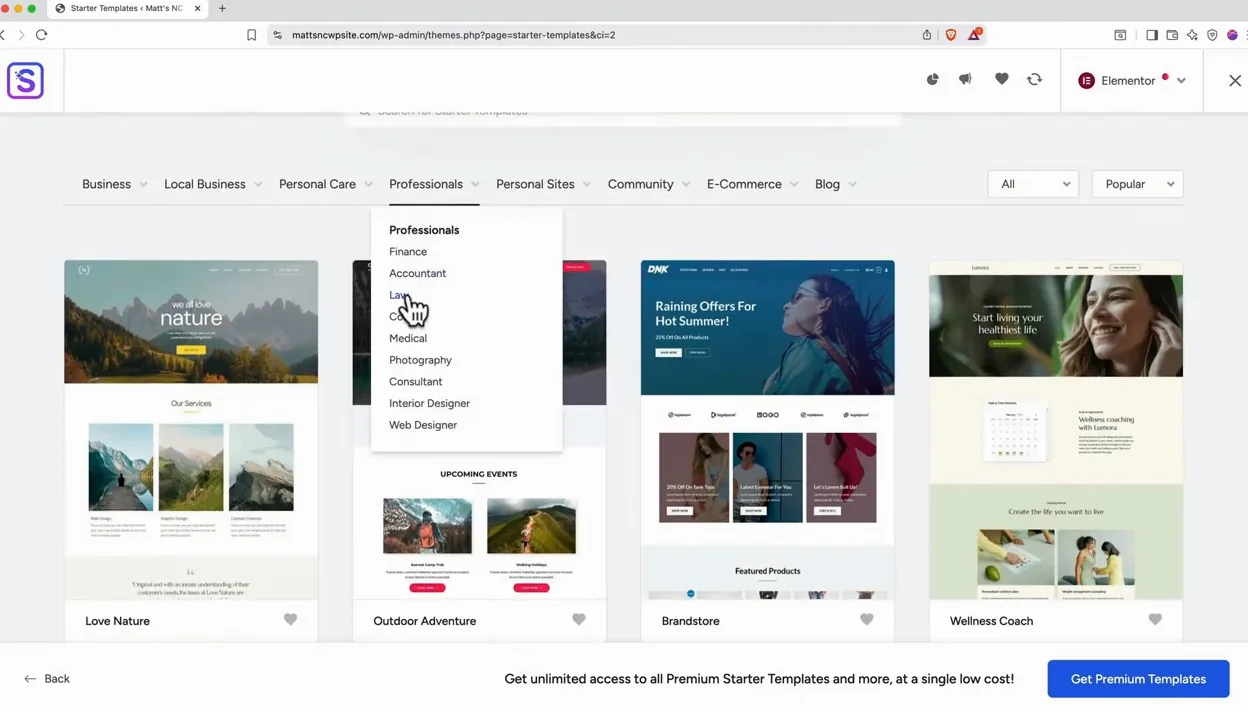The width and height of the screenshot is (1248, 712).
Task: Open the Love Nature template preview
Action: pyautogui.click(x=191, y=430)
